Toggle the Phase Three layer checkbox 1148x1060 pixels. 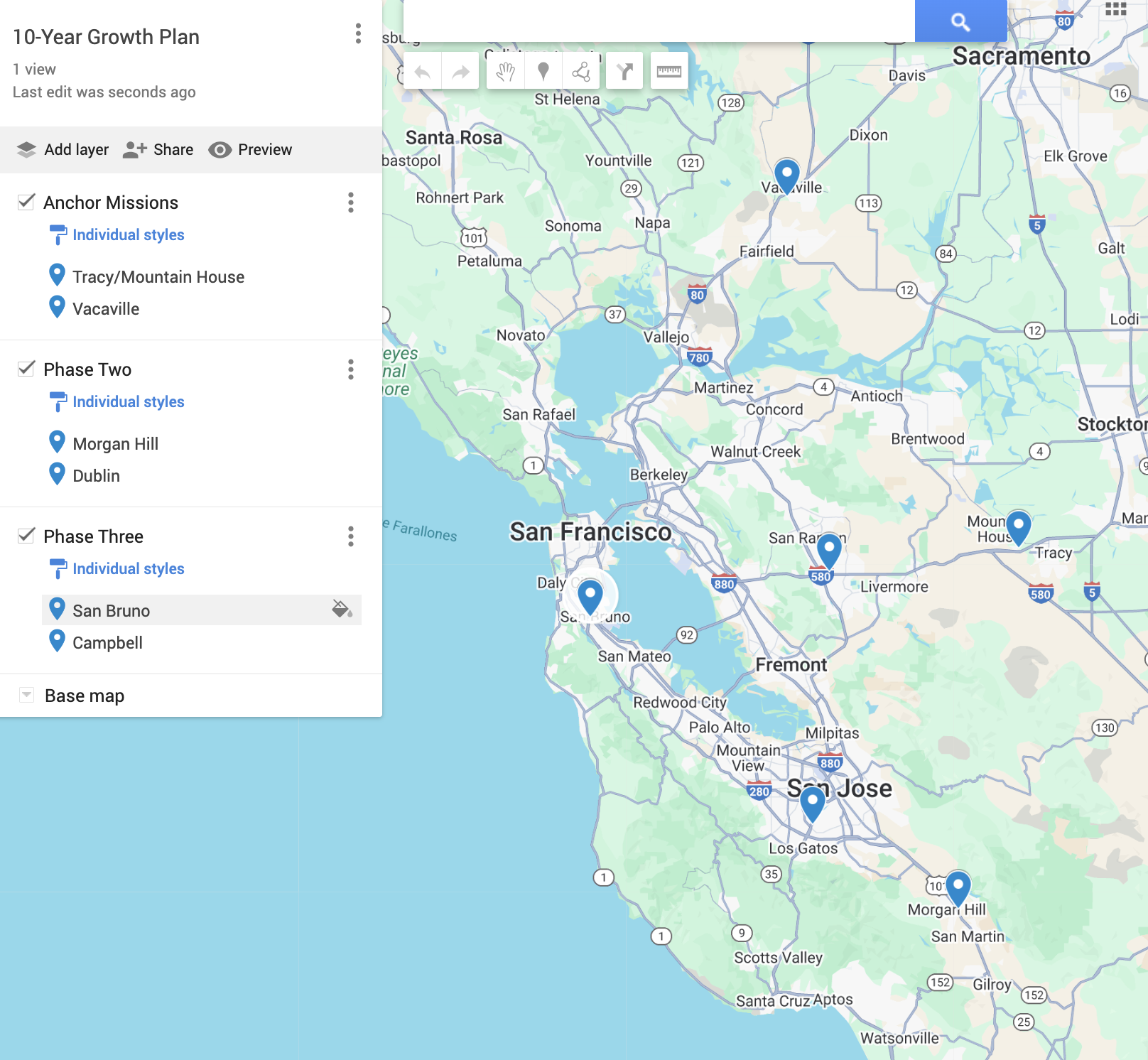click(26, 536)
